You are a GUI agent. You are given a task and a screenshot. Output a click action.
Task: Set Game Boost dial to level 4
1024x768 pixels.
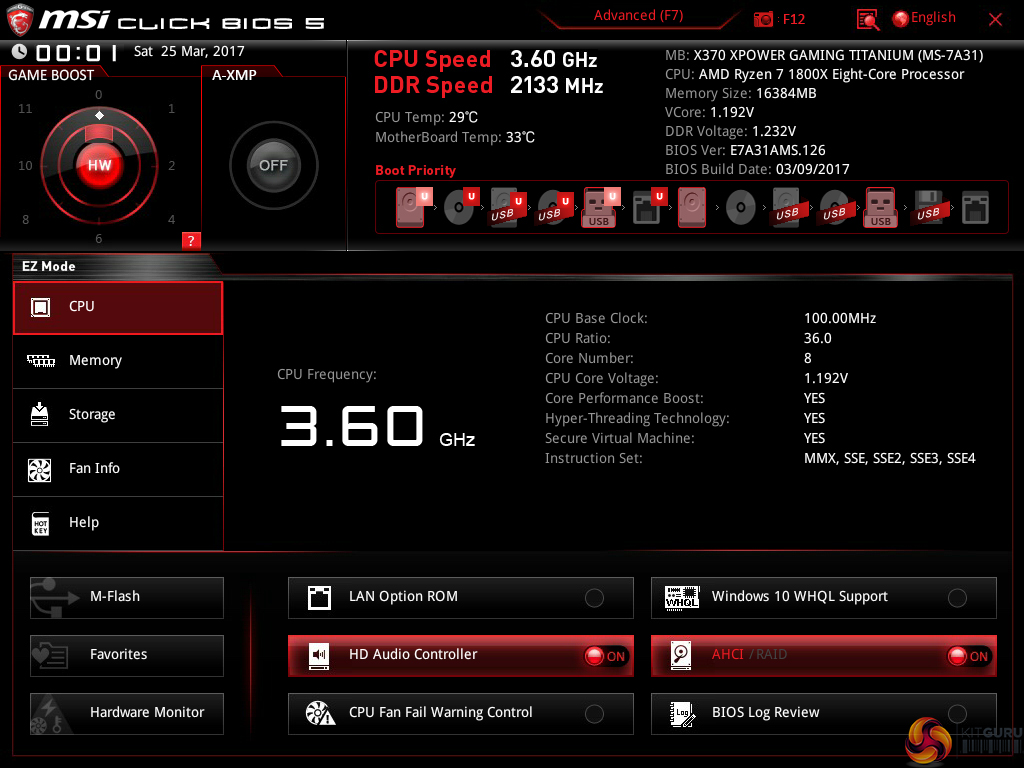pyautogui.click(x=172, y=219)
